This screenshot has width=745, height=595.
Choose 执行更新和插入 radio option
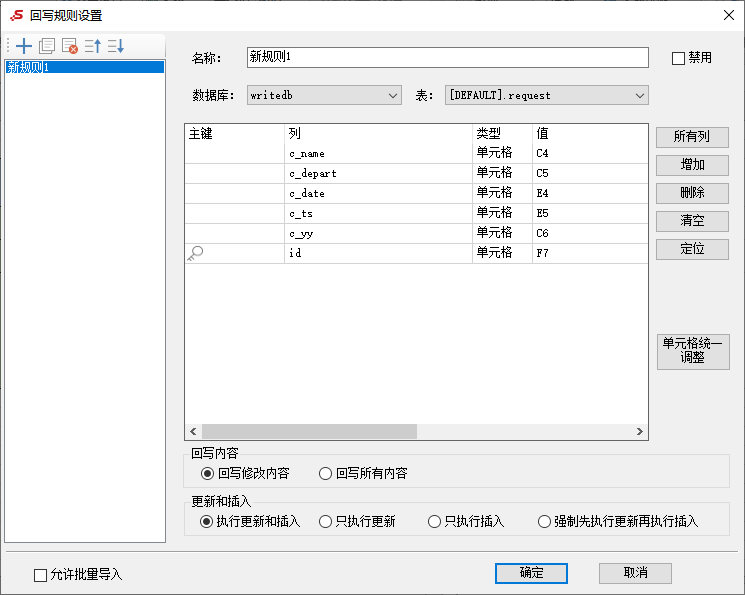(x=206, y=522)
